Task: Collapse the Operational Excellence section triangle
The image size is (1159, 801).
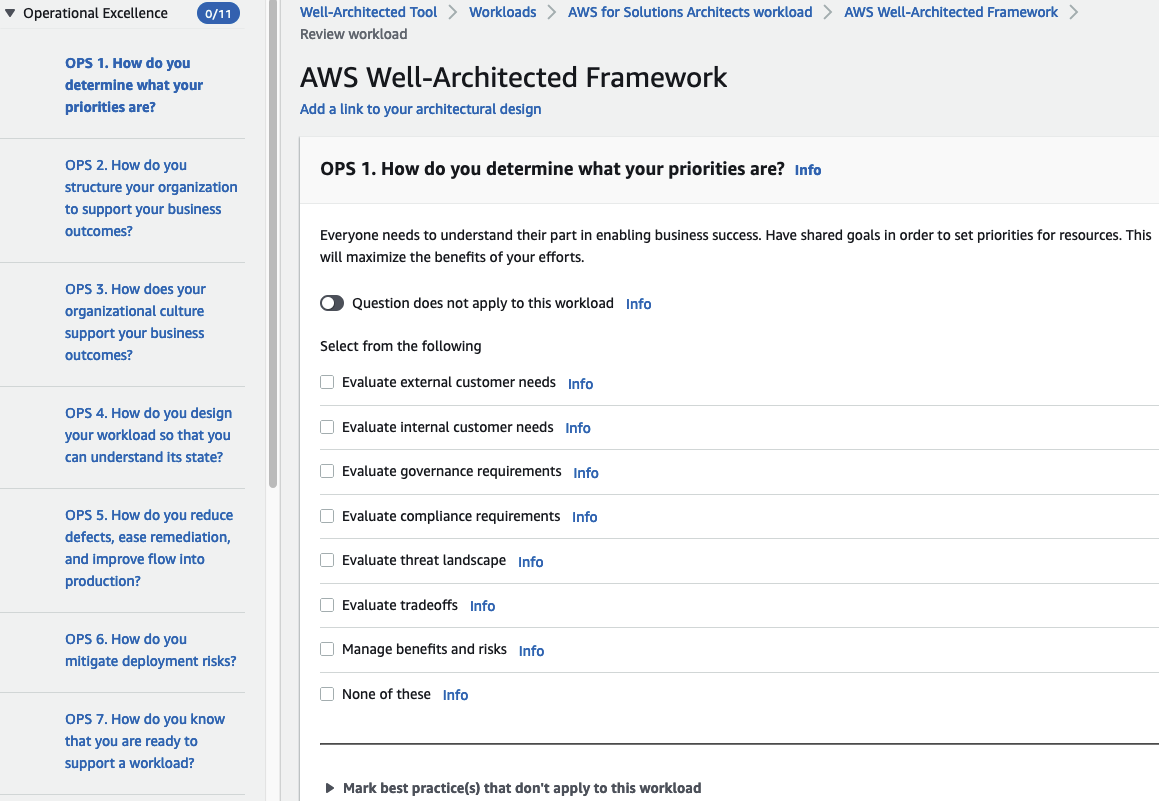Action: point(10,13)
